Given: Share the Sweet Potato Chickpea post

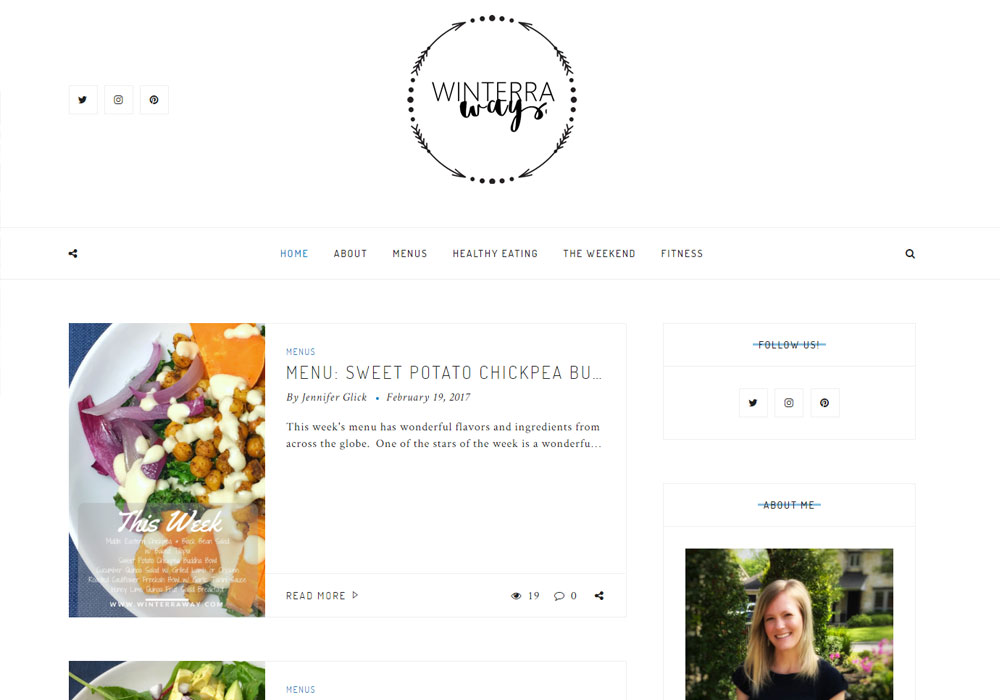Looking at the screenshot, I should pyautogui.click(x=599, y=595).
